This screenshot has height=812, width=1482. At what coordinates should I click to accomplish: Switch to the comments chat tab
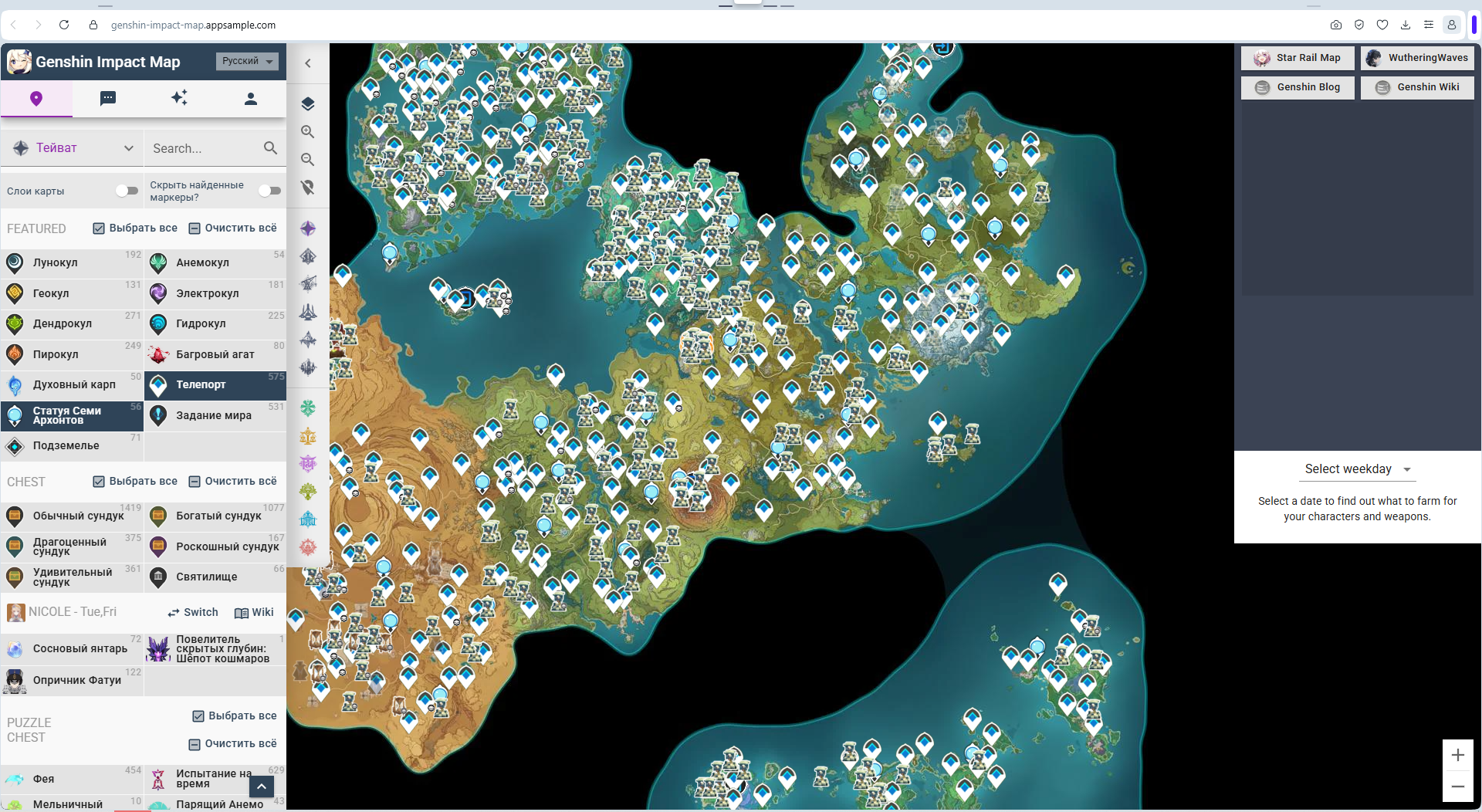pos(108,99)
